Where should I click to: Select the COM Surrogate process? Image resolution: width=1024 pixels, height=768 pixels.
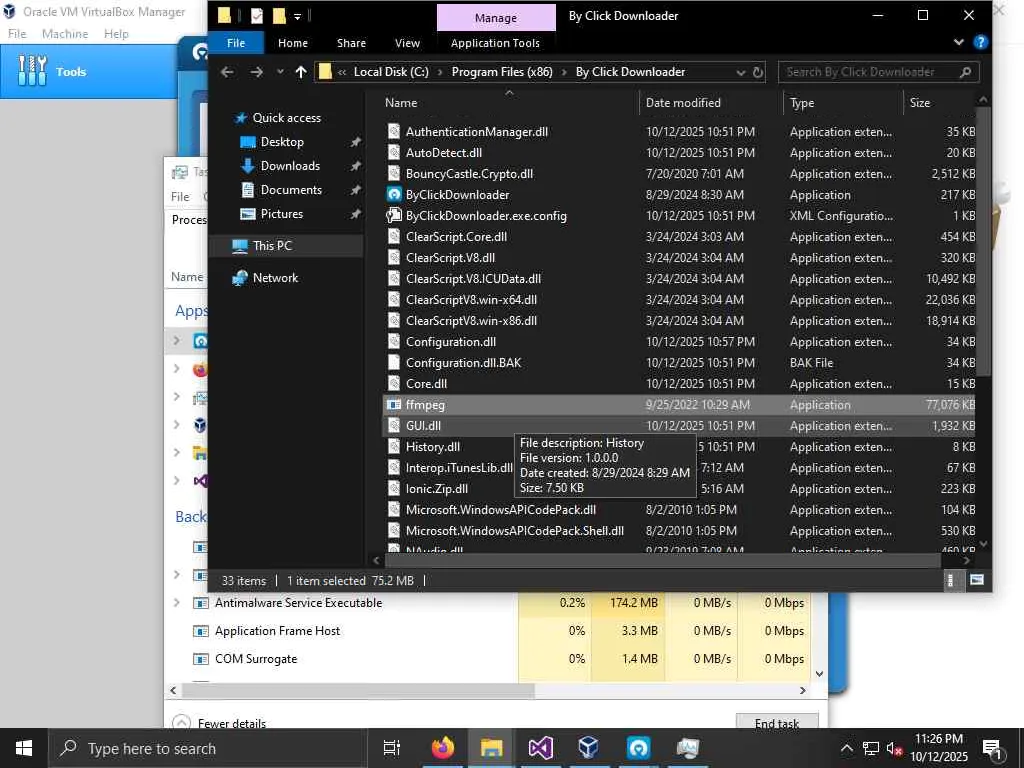(x=255, y=659)
